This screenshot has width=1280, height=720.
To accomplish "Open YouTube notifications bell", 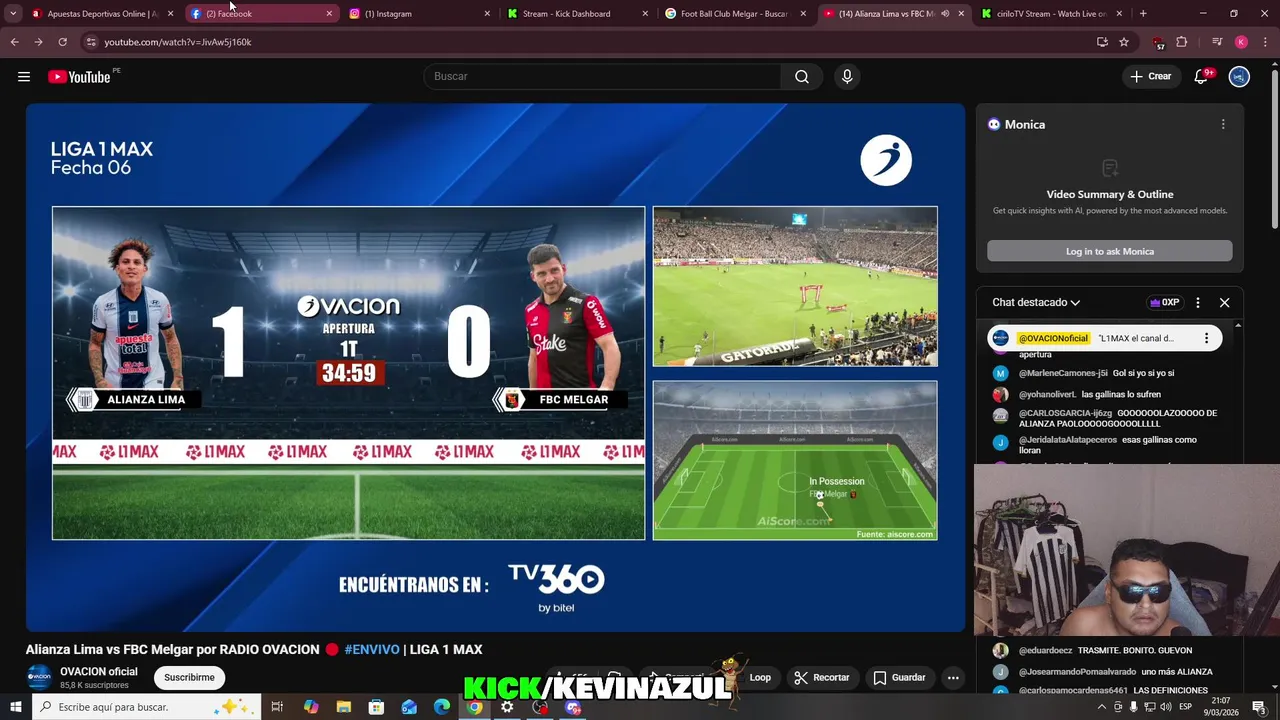I will [x=1202, y=77].
